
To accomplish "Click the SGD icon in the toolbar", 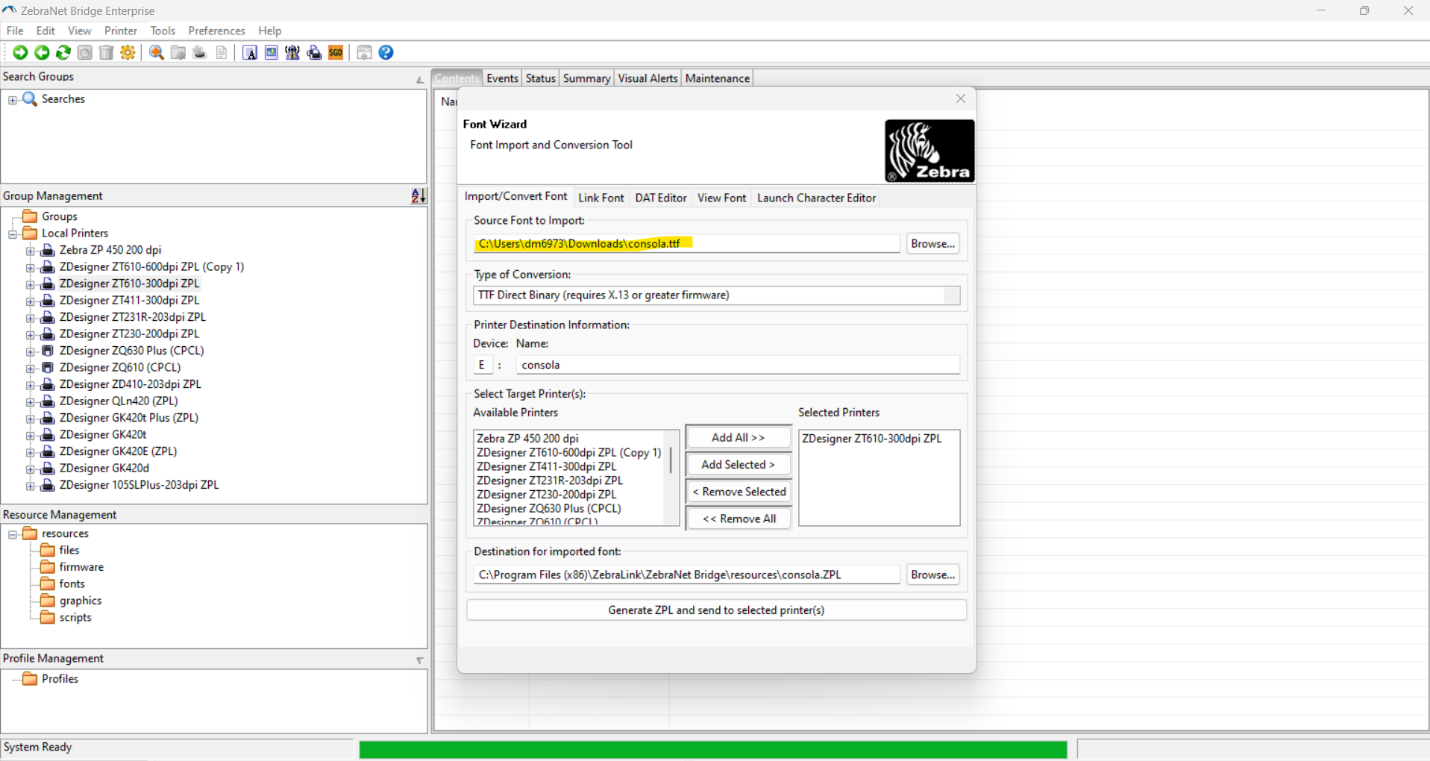I will pyautogui.click(x=335, y=52).
